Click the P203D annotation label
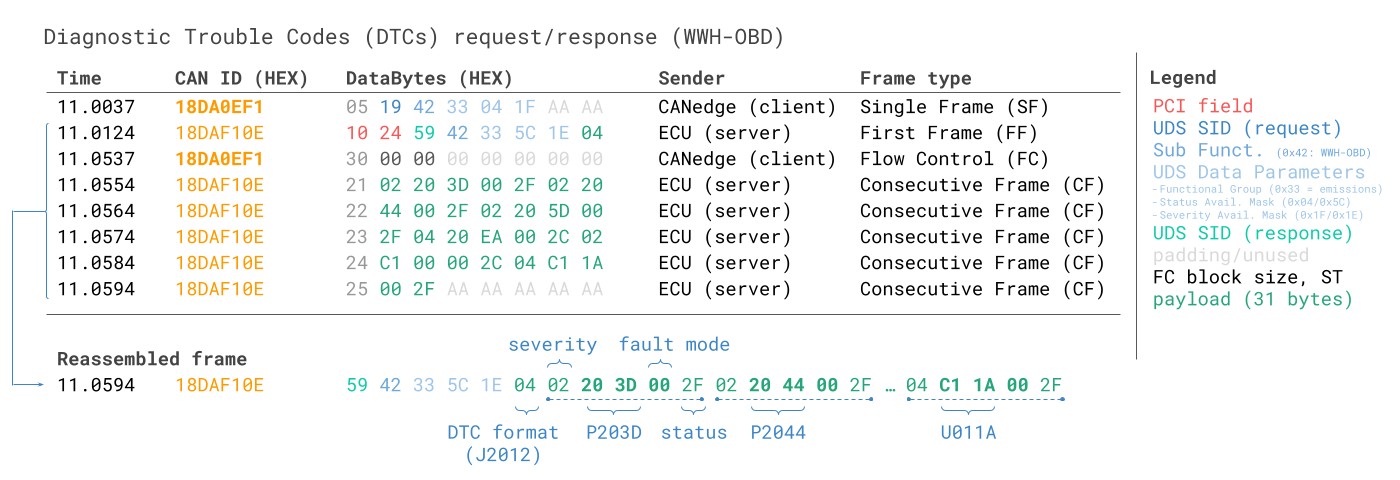 tap(613, 433)
